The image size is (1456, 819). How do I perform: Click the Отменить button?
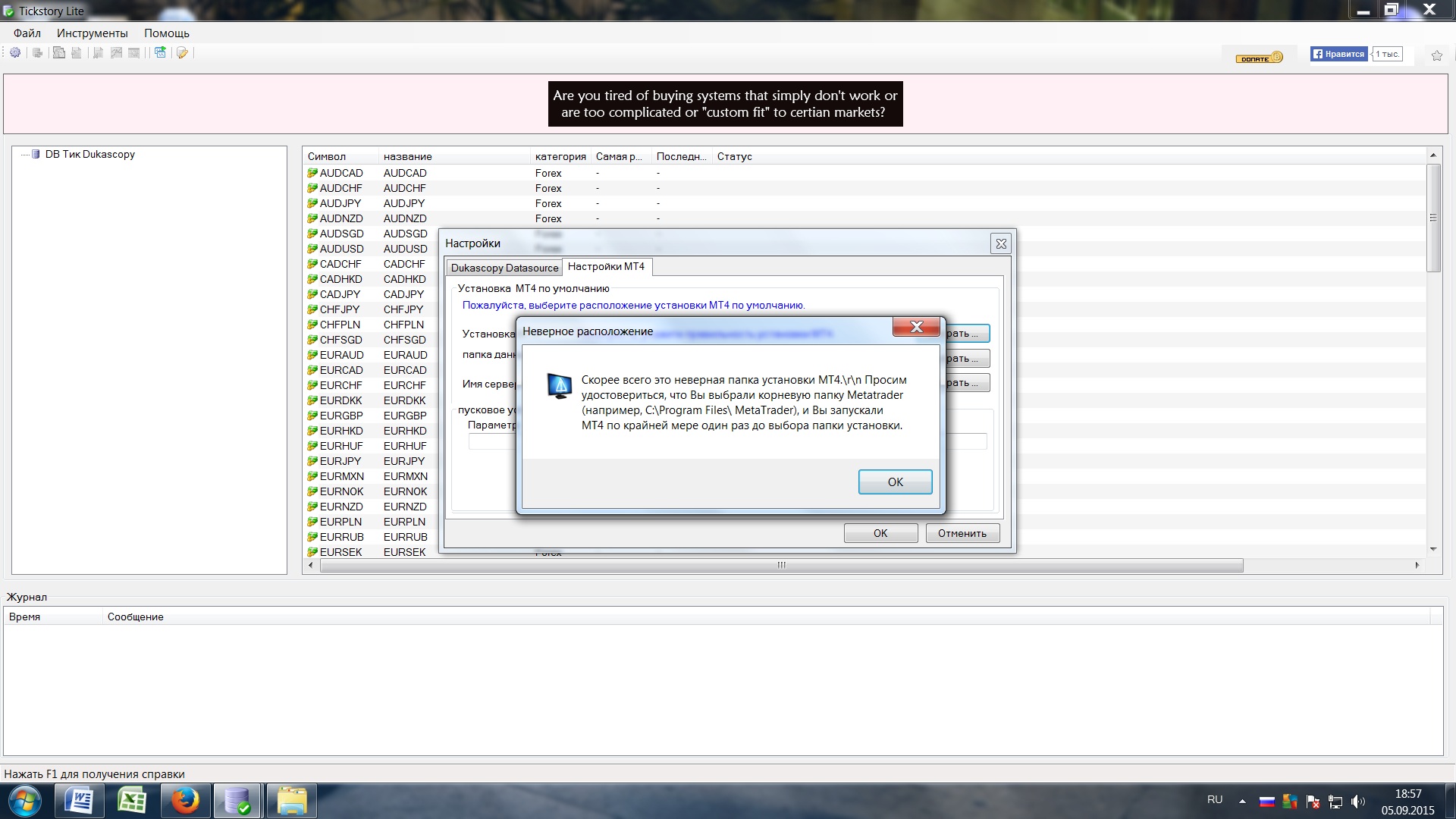point(962,533)
